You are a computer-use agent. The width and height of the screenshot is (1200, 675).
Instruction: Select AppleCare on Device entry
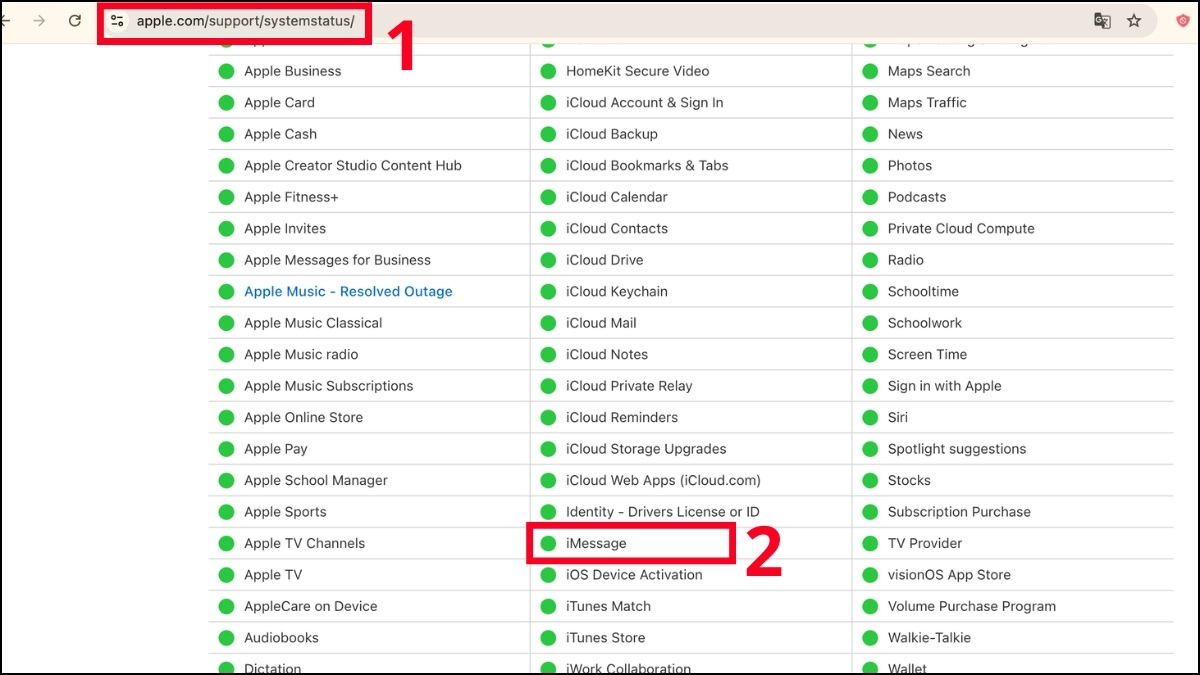[x=311, y=607]
